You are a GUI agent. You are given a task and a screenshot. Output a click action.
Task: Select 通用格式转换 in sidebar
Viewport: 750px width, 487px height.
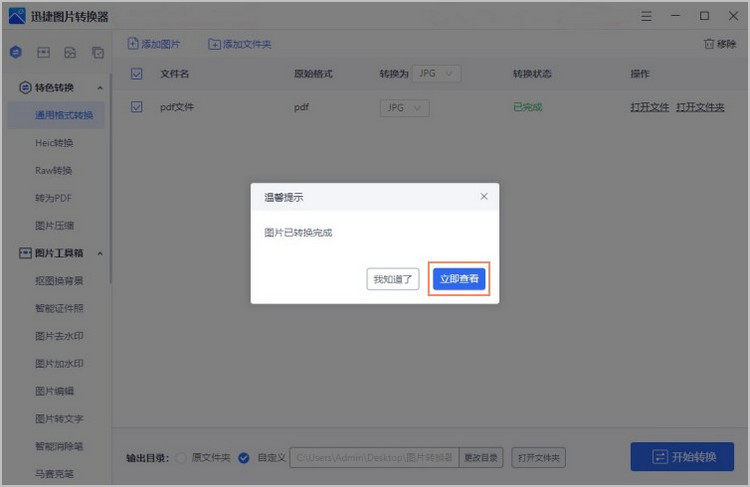click(x=56, y=115)
